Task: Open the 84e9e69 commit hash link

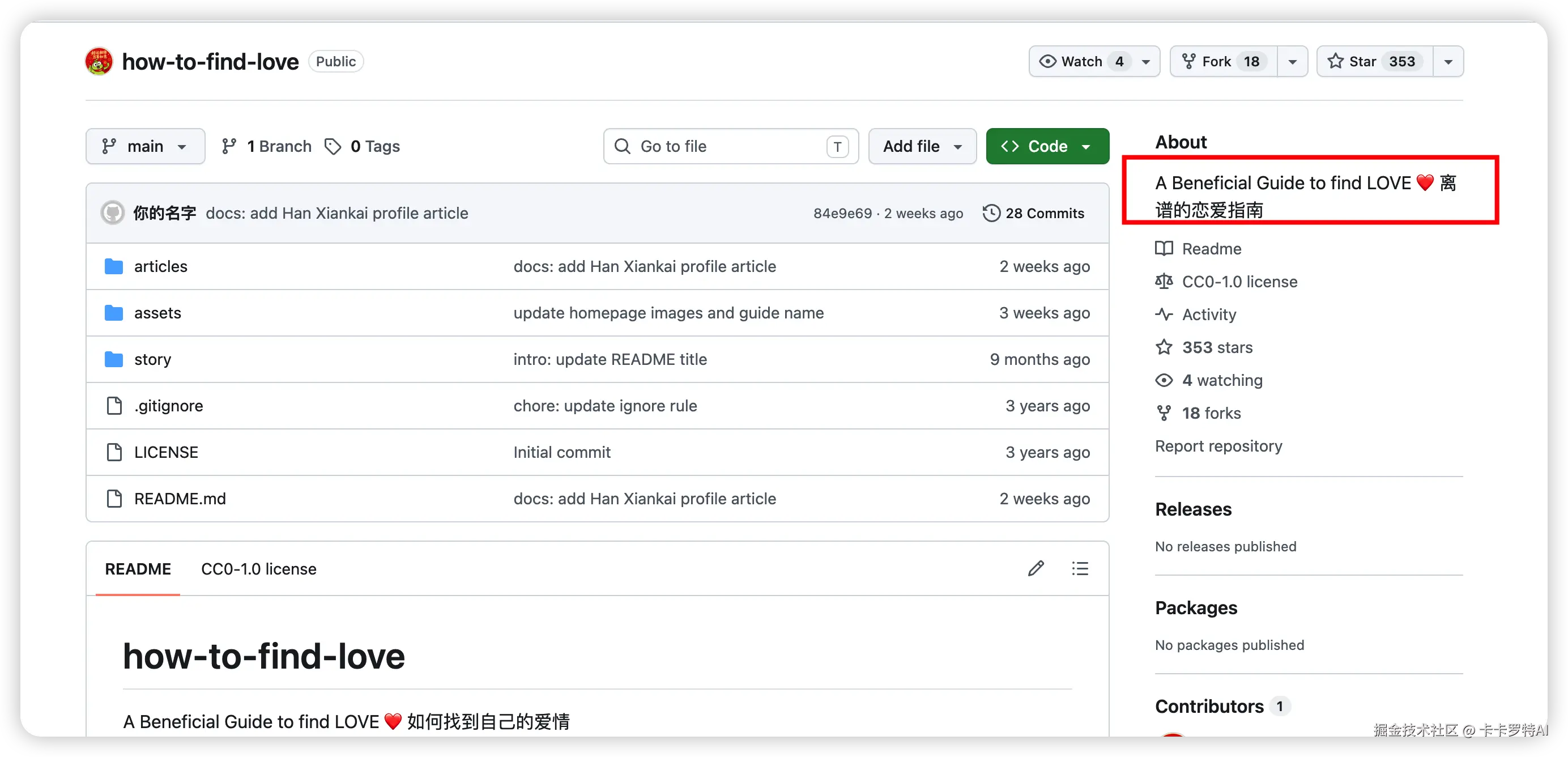Action: 842,213
